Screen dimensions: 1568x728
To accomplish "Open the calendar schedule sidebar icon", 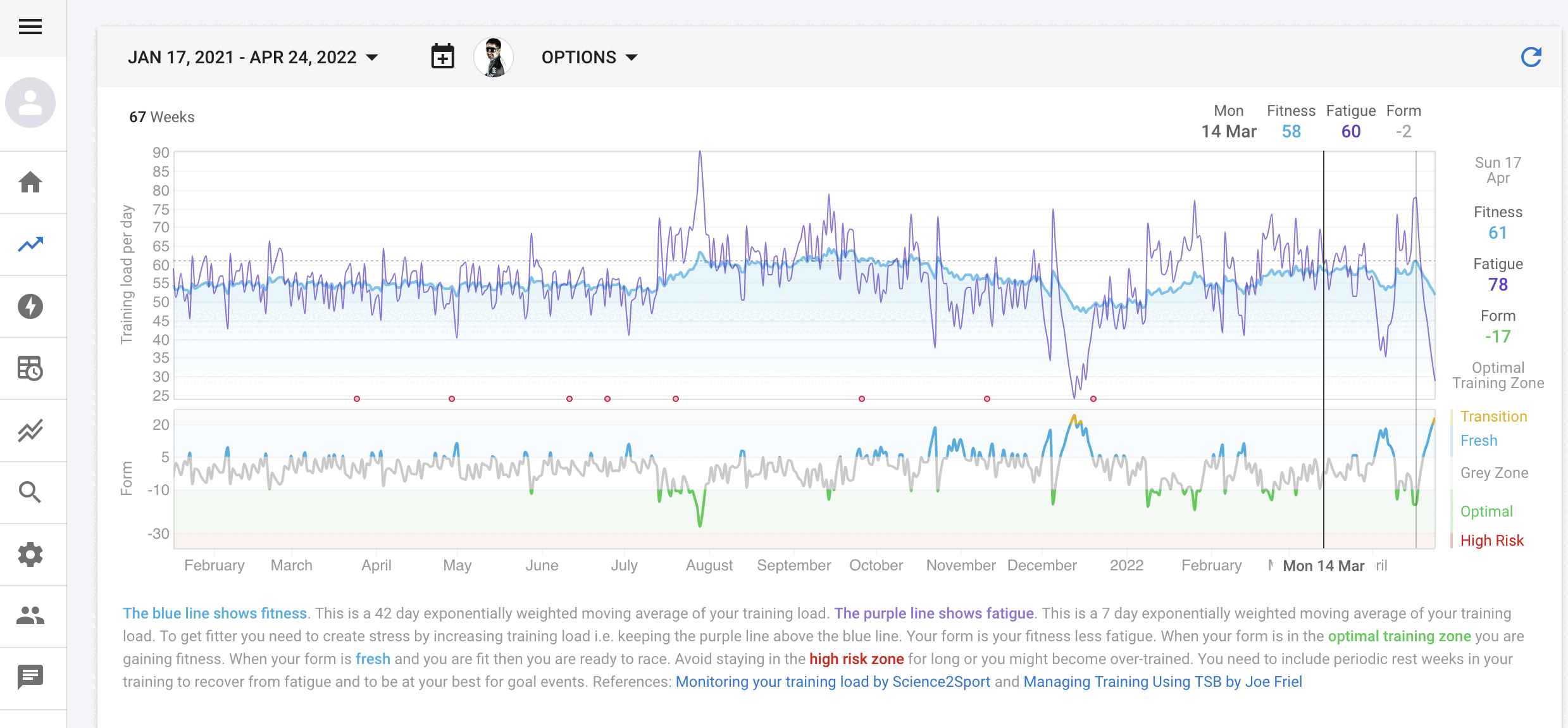I will pos(30,368).
